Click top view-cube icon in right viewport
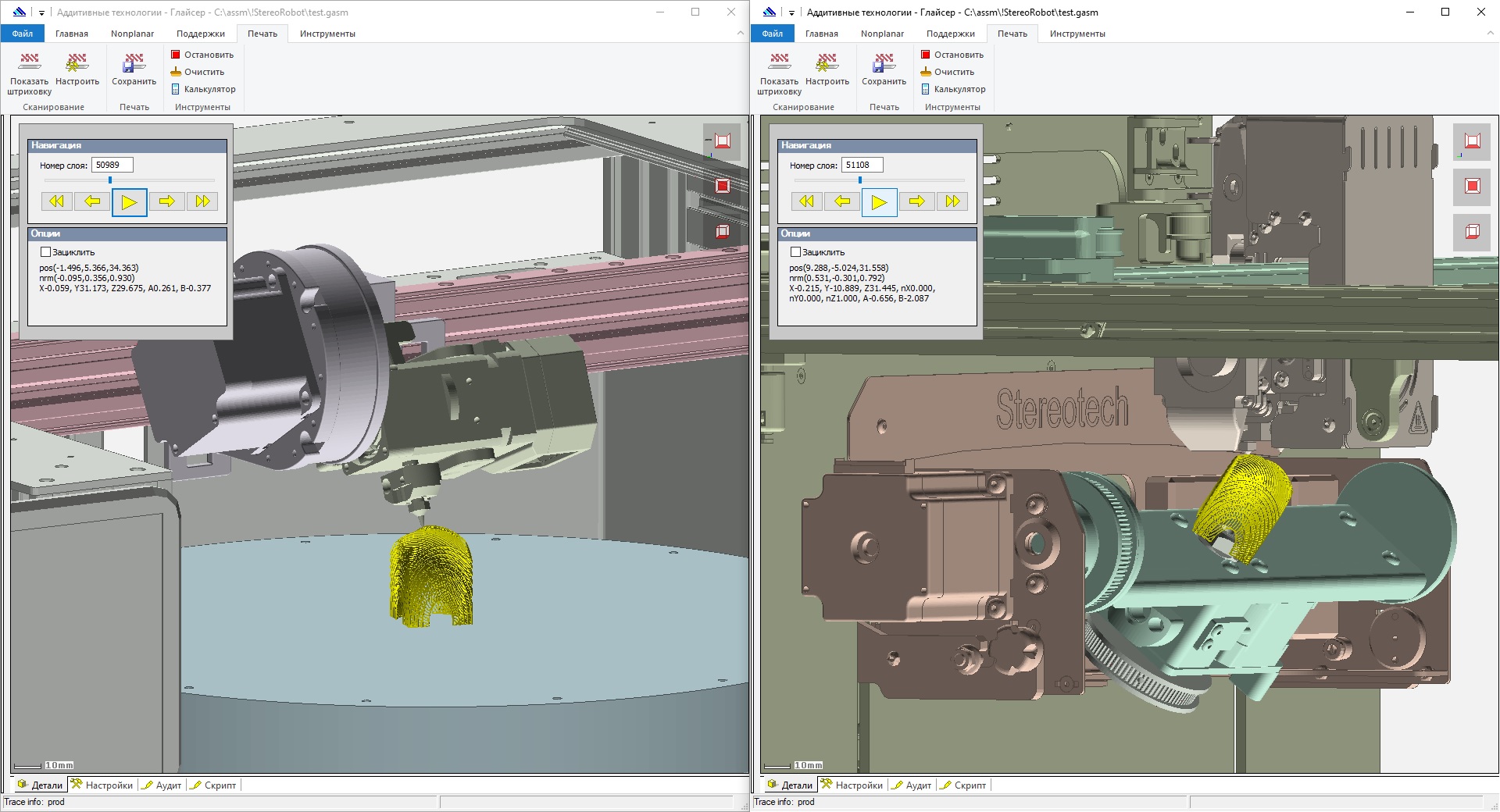This screenshot has height=812, width=1500. (1472, 141)
